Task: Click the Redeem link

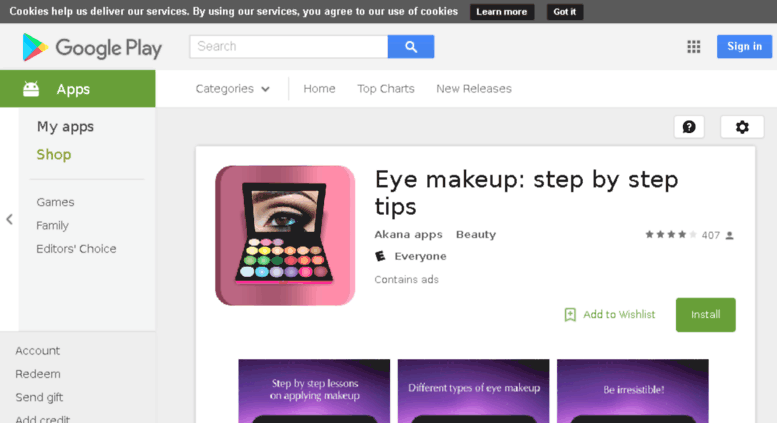Action: (38, 374)
